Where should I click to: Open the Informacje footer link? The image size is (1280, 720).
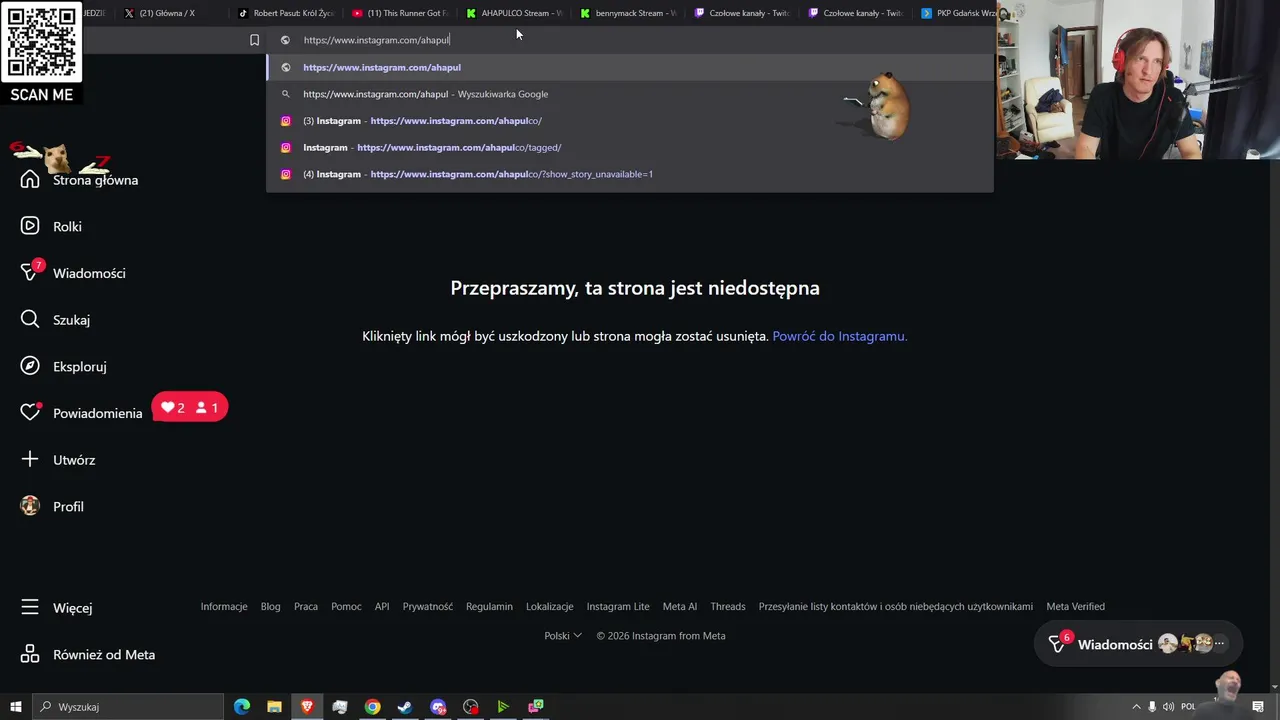[x=224, y=607]
